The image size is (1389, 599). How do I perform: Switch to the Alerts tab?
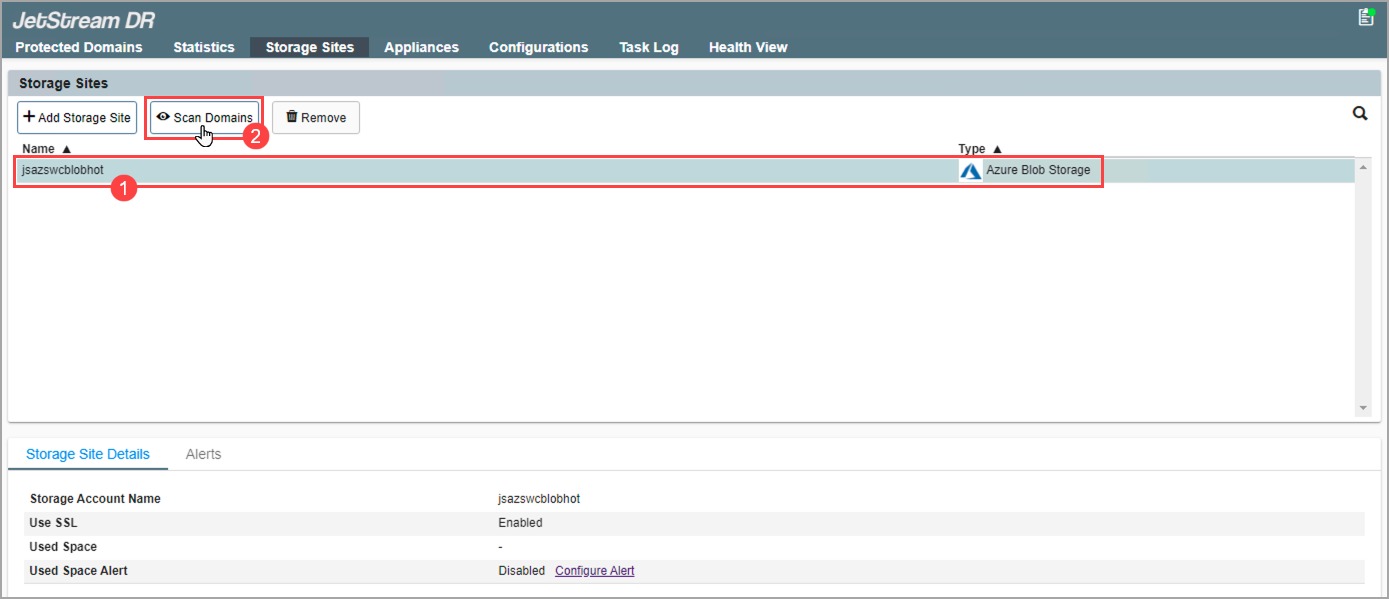tap(203, 454)
